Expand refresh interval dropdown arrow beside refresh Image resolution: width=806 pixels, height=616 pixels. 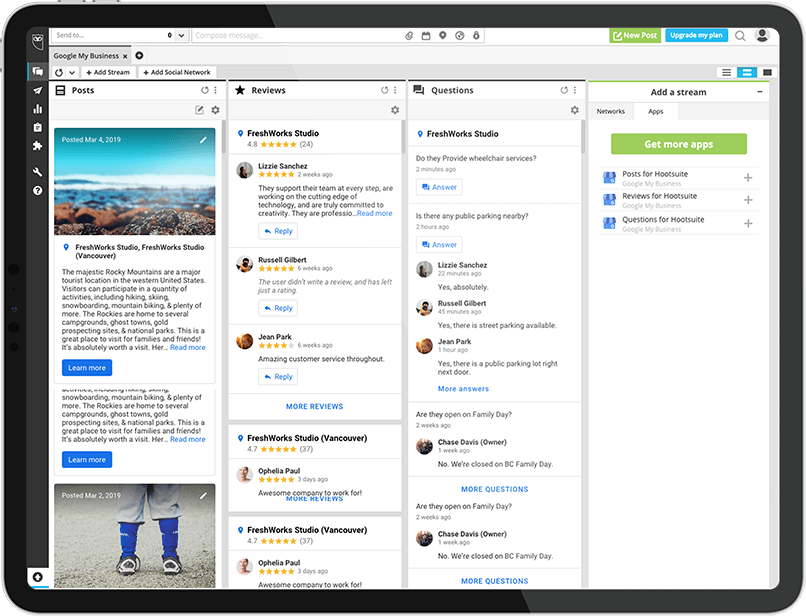(73, 73)
